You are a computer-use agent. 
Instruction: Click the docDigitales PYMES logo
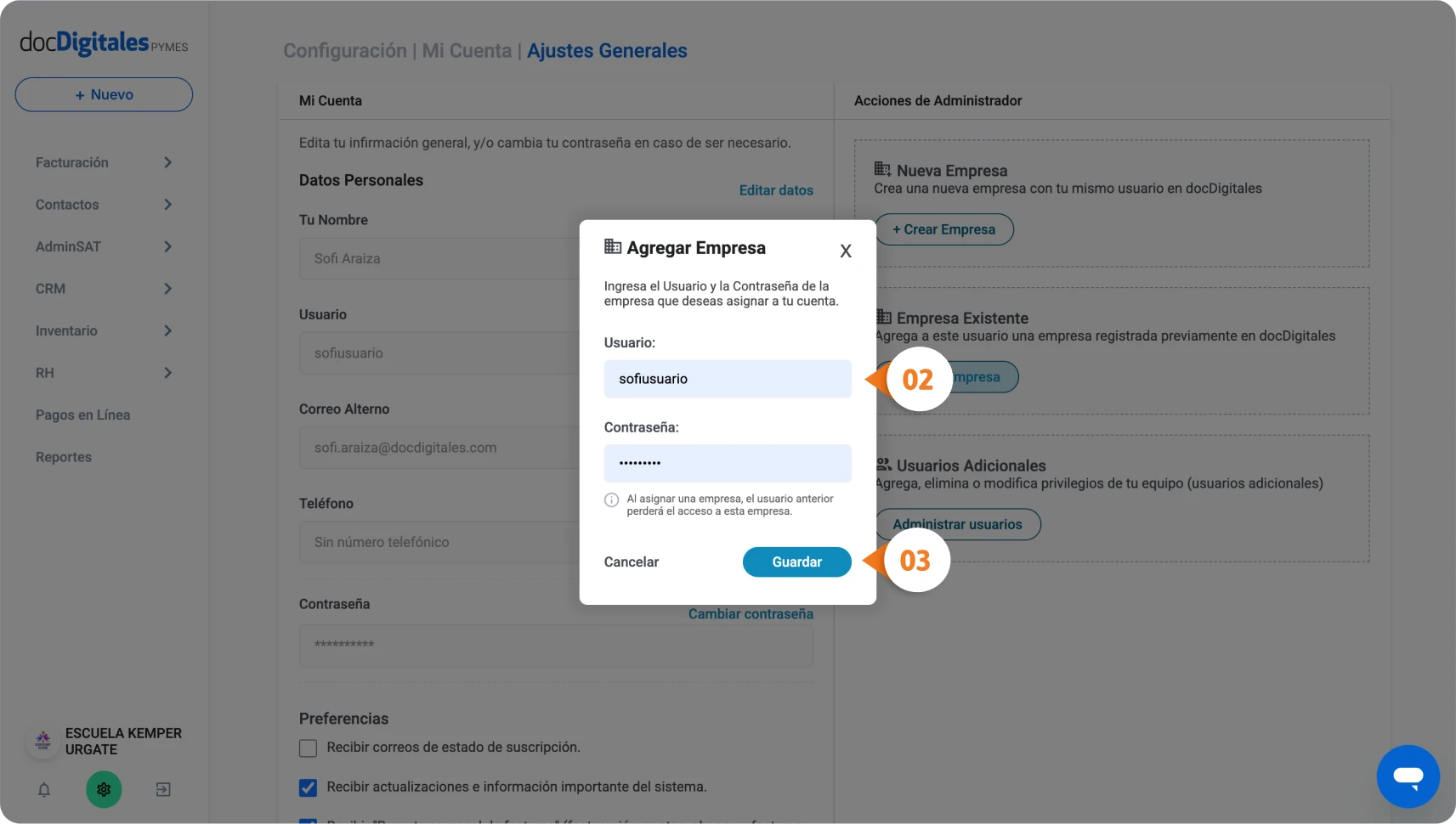tap(104, 42)
